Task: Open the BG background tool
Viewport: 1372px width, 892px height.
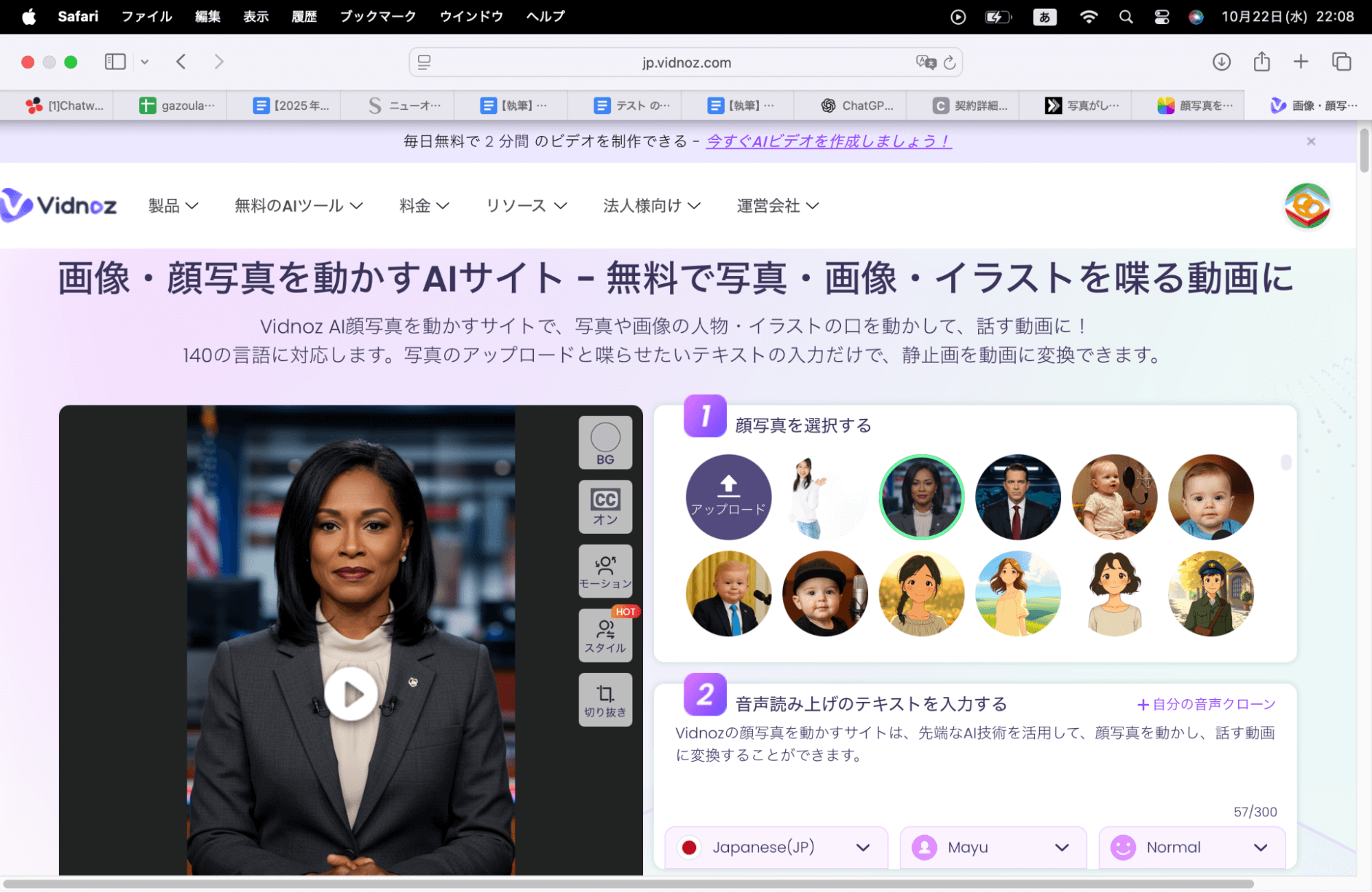Action: pyautogui.click(x=605, y=443)
